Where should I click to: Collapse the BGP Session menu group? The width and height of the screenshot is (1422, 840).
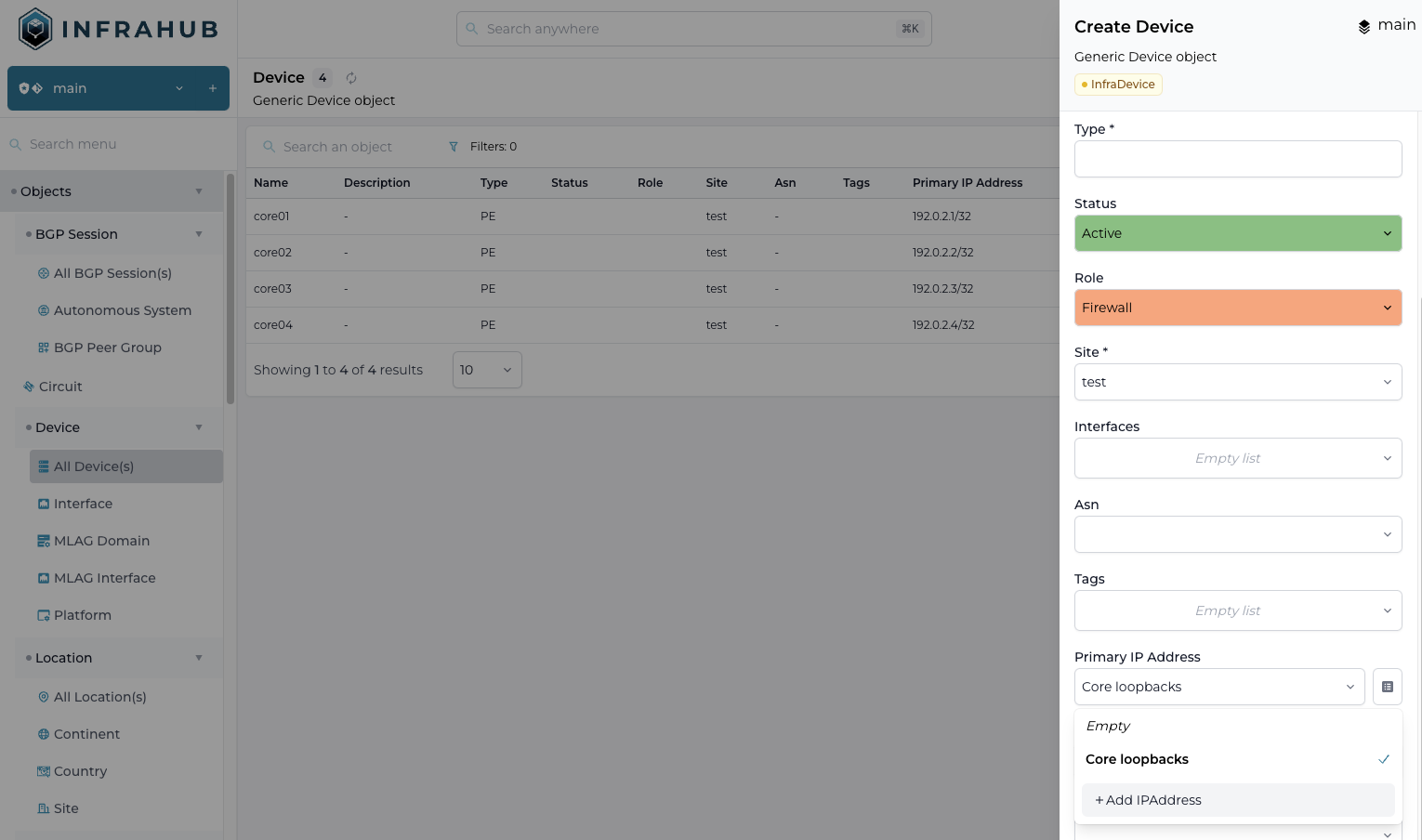click(199, 234)
